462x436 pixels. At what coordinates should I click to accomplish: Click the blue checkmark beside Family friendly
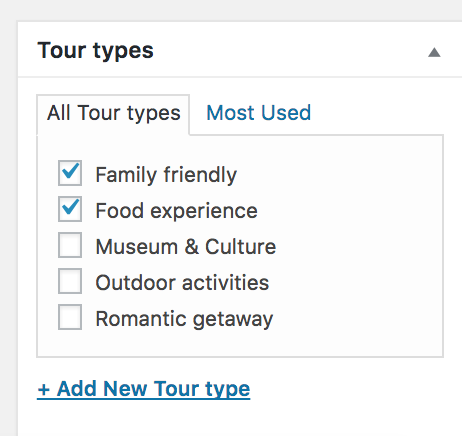click(x=71, y=170)
